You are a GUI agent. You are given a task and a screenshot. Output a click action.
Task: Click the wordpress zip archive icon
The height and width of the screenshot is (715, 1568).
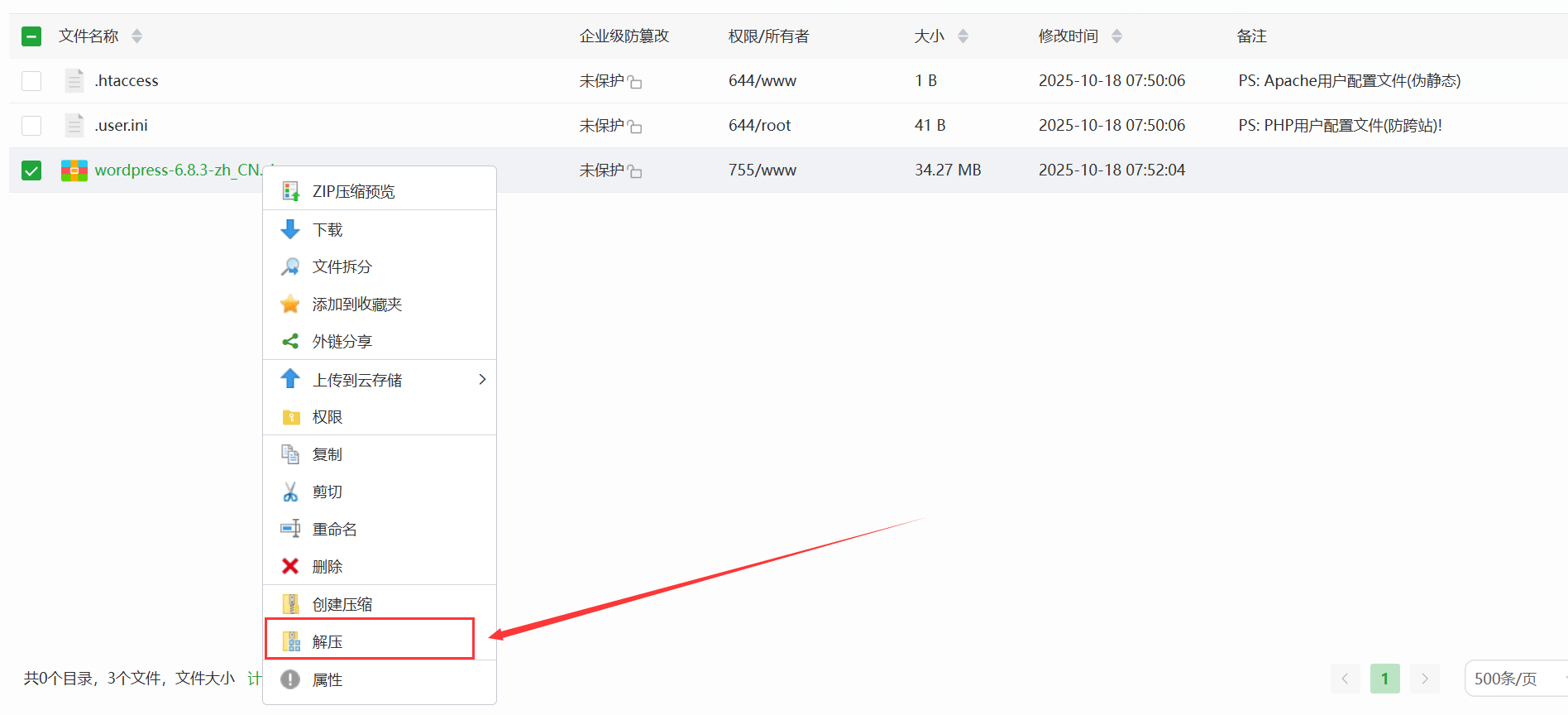pyautogui.click(x=74, y=170)
